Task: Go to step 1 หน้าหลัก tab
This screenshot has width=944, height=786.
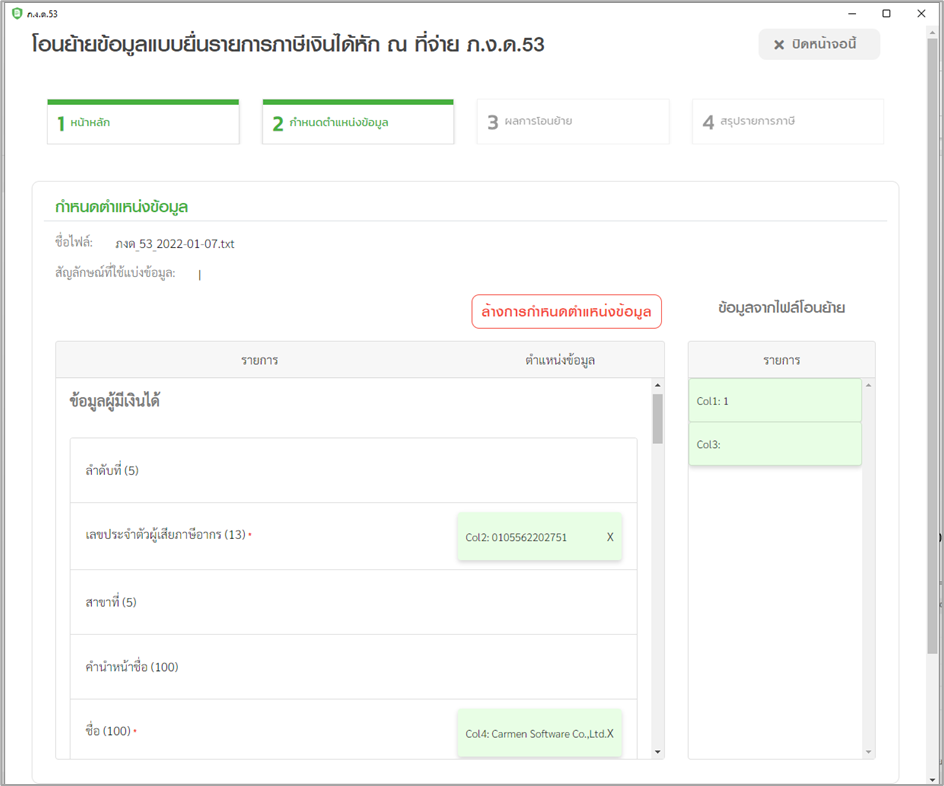Action: tap(143, 123)
